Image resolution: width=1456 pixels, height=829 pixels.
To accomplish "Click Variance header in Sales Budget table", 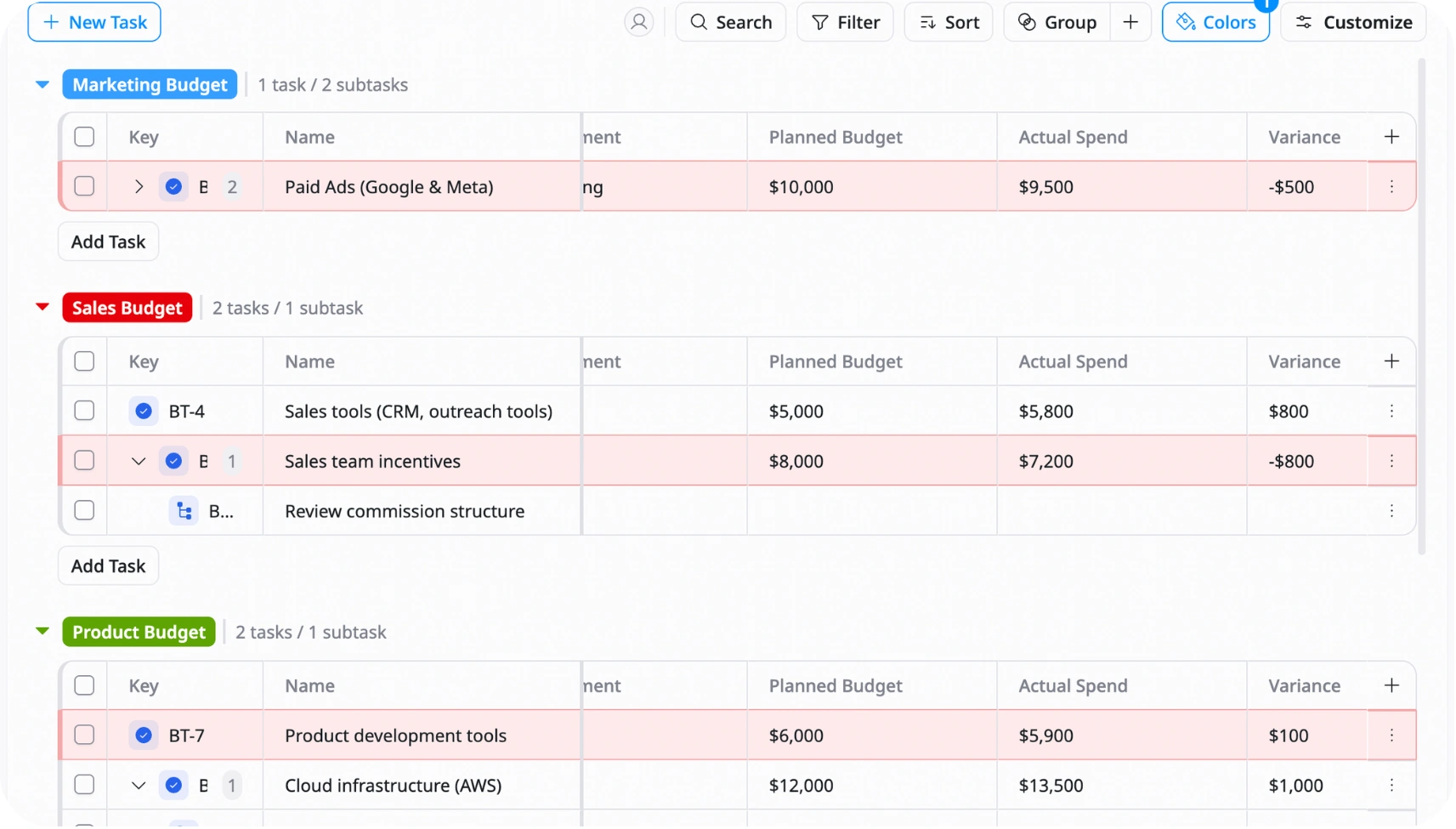I will (1304, 361).
